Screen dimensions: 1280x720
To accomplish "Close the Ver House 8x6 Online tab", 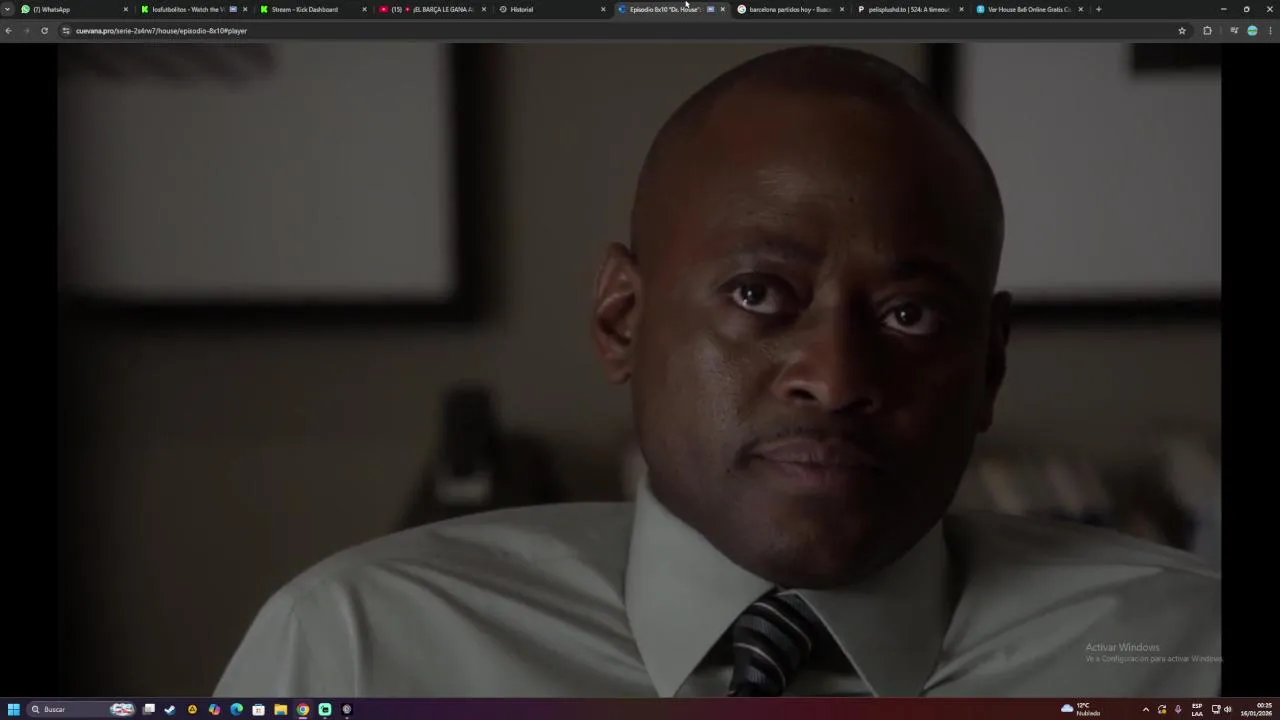I will click(1080, 9).
